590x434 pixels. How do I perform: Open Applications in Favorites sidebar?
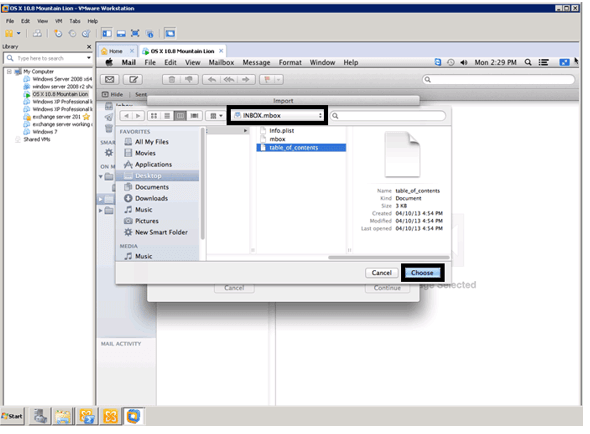153,164
